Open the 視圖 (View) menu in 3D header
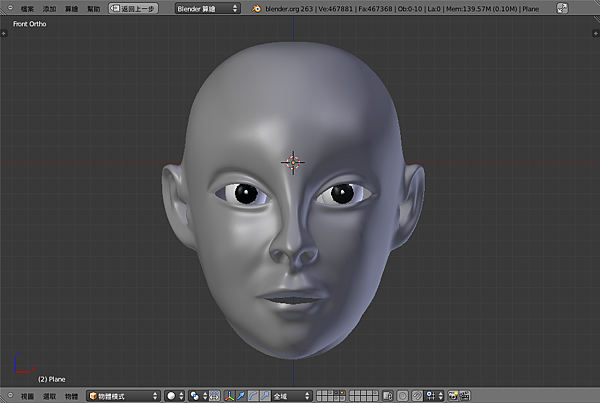The height and width of the screenshot is (403, 600). tap(27, 396)
